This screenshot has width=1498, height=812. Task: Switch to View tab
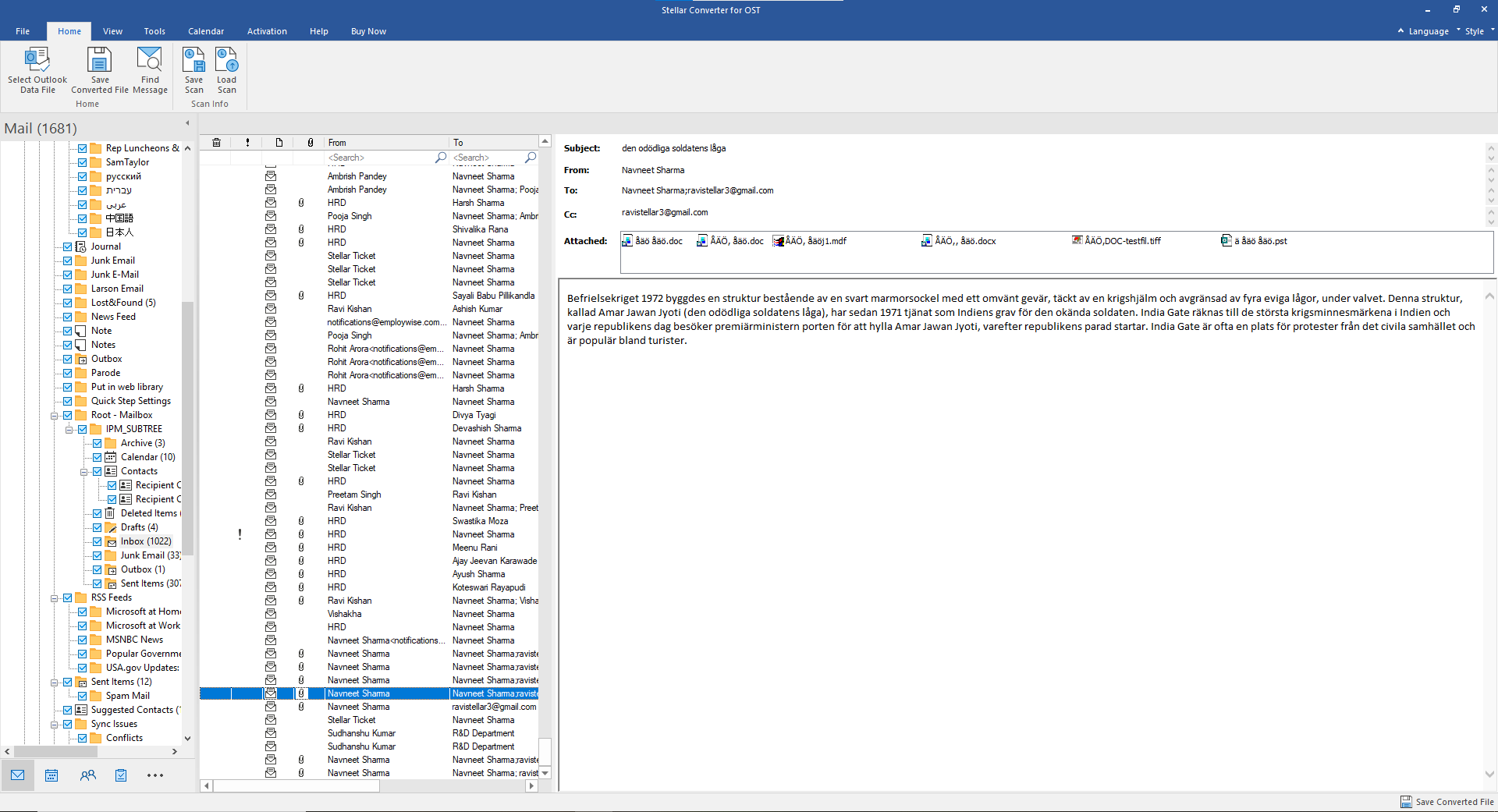(112, 31)
